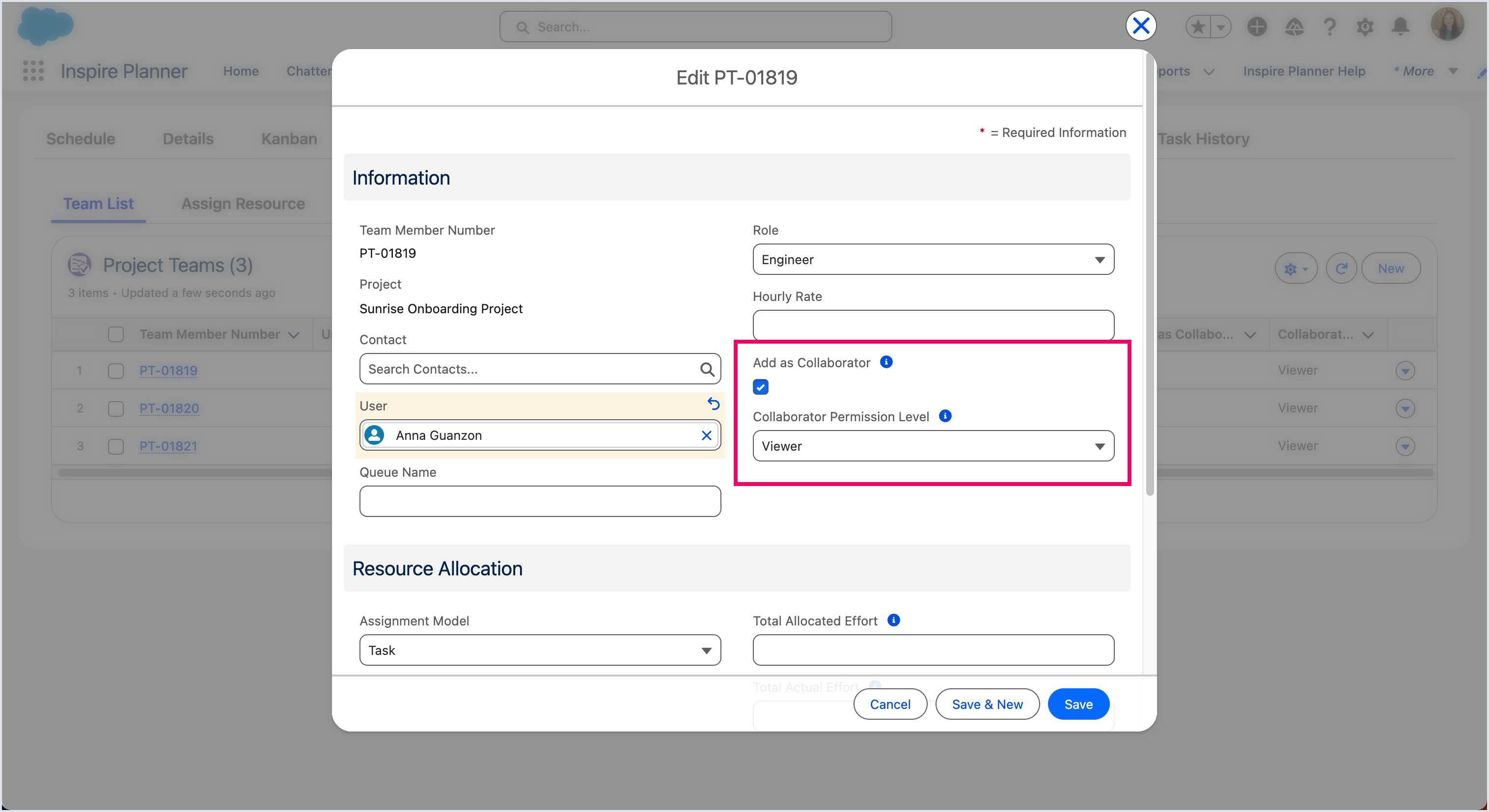Viewport: 1489px width, 812px height.
Task: Open the Task History tab
Action: click(1204, 139)
